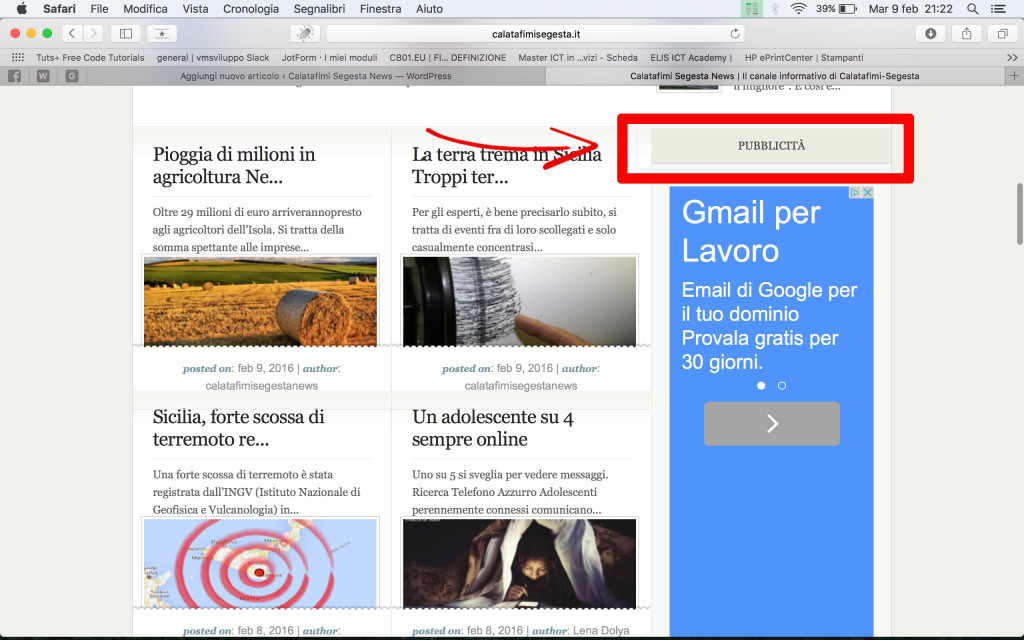
Task: Click the green activity monitor menu bar icon
Action: [752, 8]
